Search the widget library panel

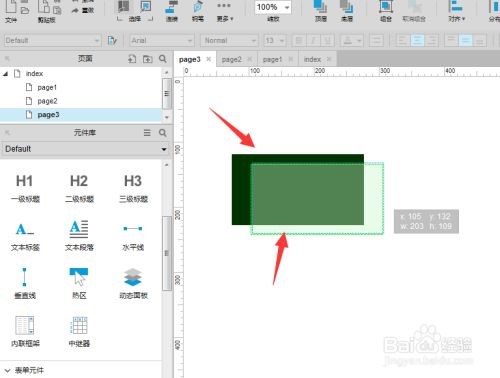163,133
